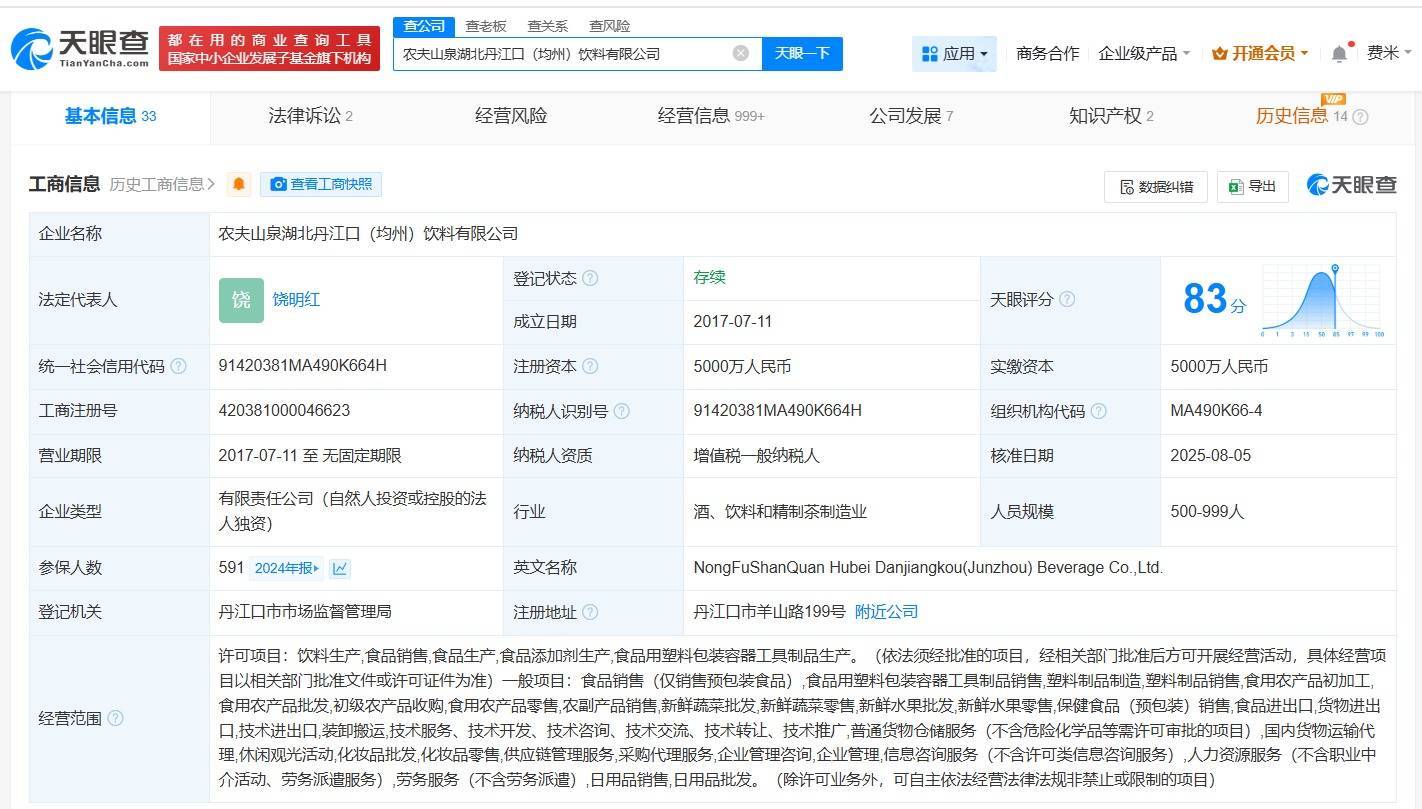Show help for 组织机构代码
The width and height of the screenshot is (1422, 809).
[x=1099, y=411]
